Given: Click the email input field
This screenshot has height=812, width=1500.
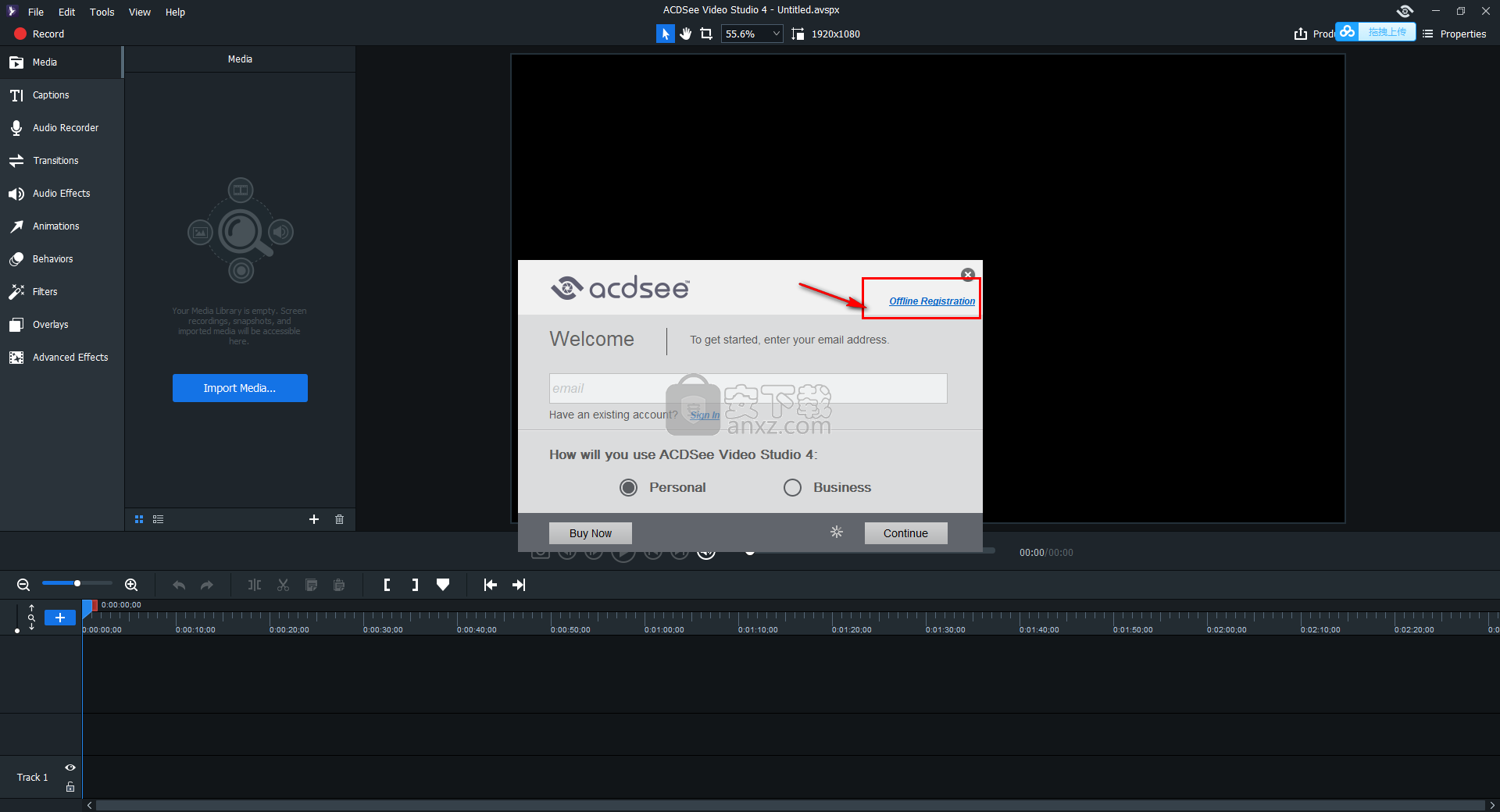Looking at the screenshot, I should (748, 388).
